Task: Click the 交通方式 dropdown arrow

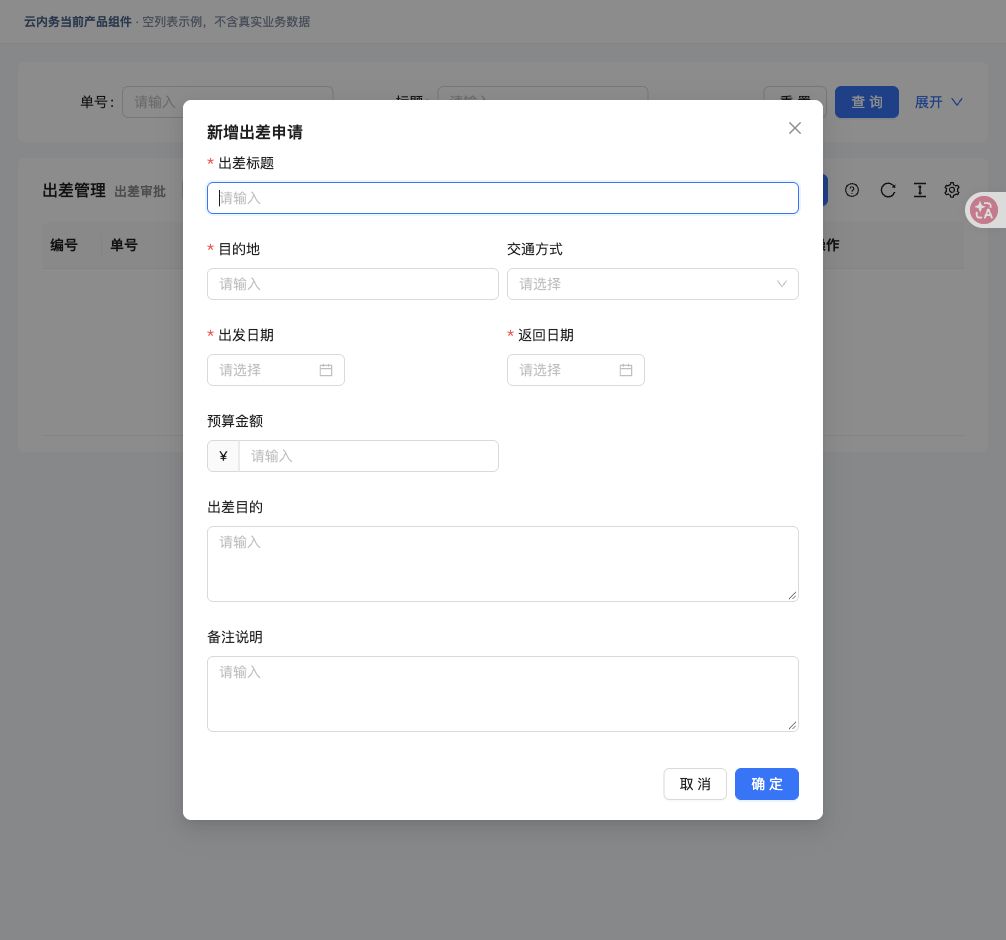Action: (781, 284)
